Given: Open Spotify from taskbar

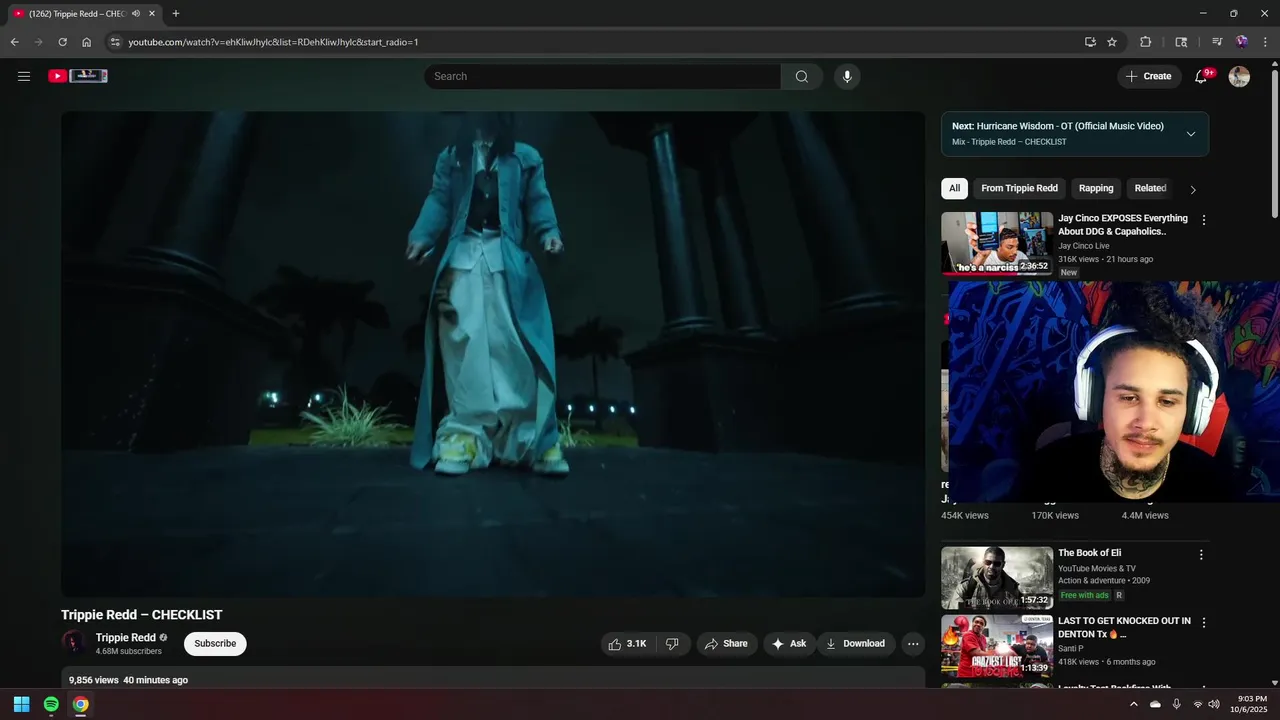Looking at the screenshot, I should pos(51,704).
